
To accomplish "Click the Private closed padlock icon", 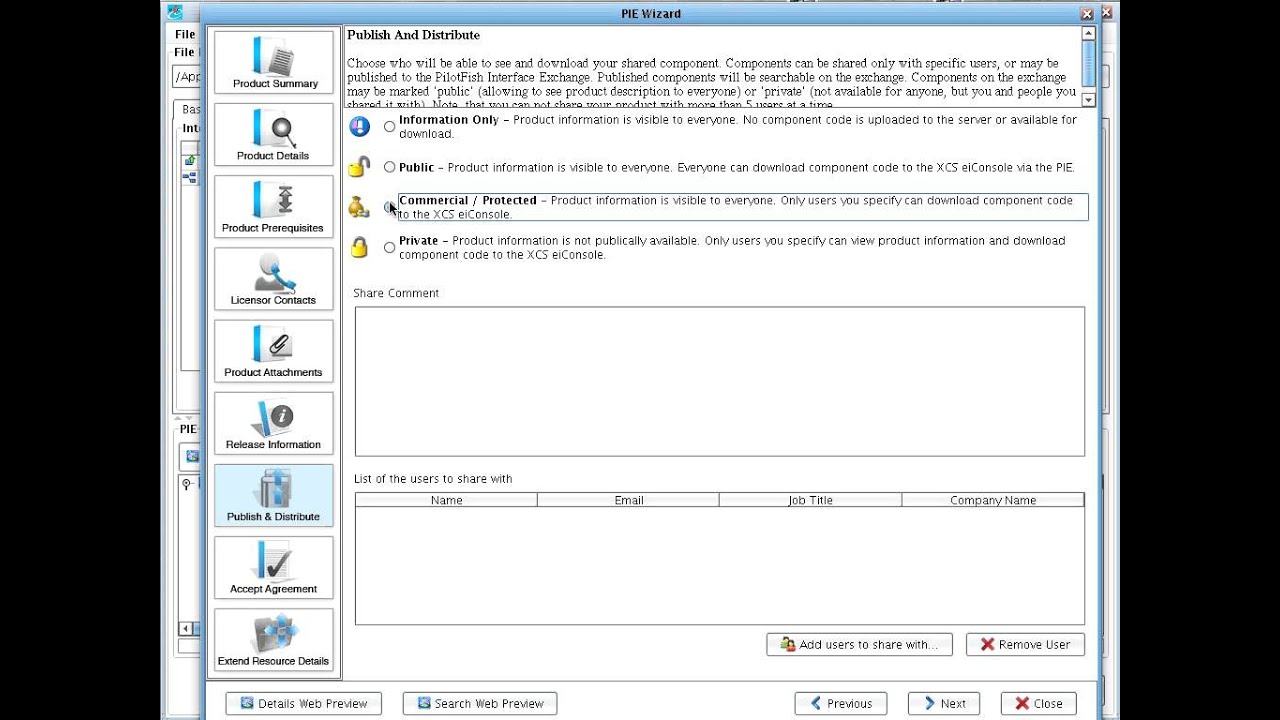I will pyautogui.click(x=359, y=247).
